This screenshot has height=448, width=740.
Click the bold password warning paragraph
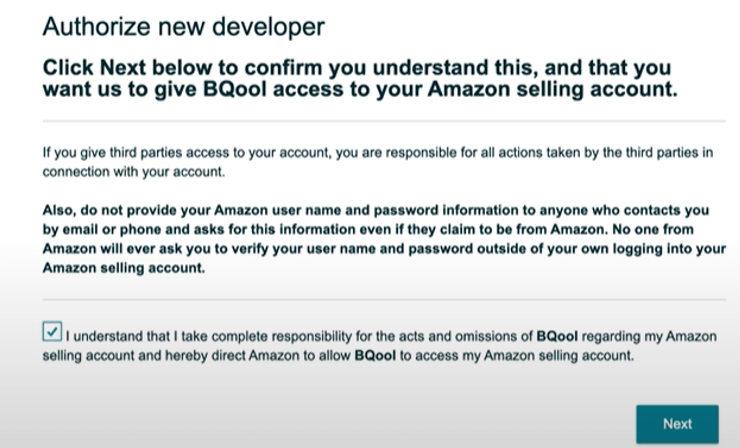pos(384,239)
